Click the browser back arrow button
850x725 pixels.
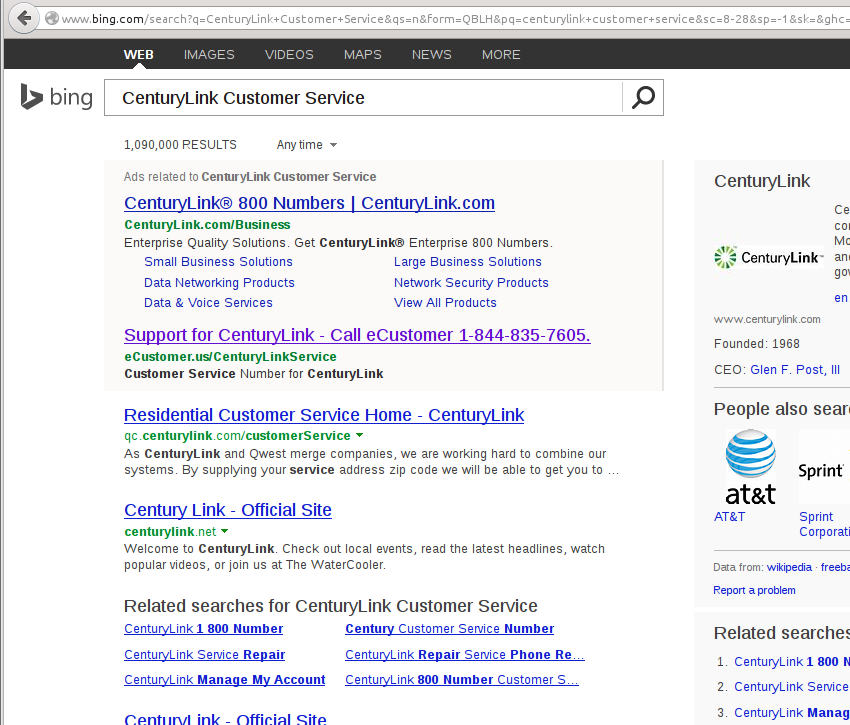pos(24,18)
